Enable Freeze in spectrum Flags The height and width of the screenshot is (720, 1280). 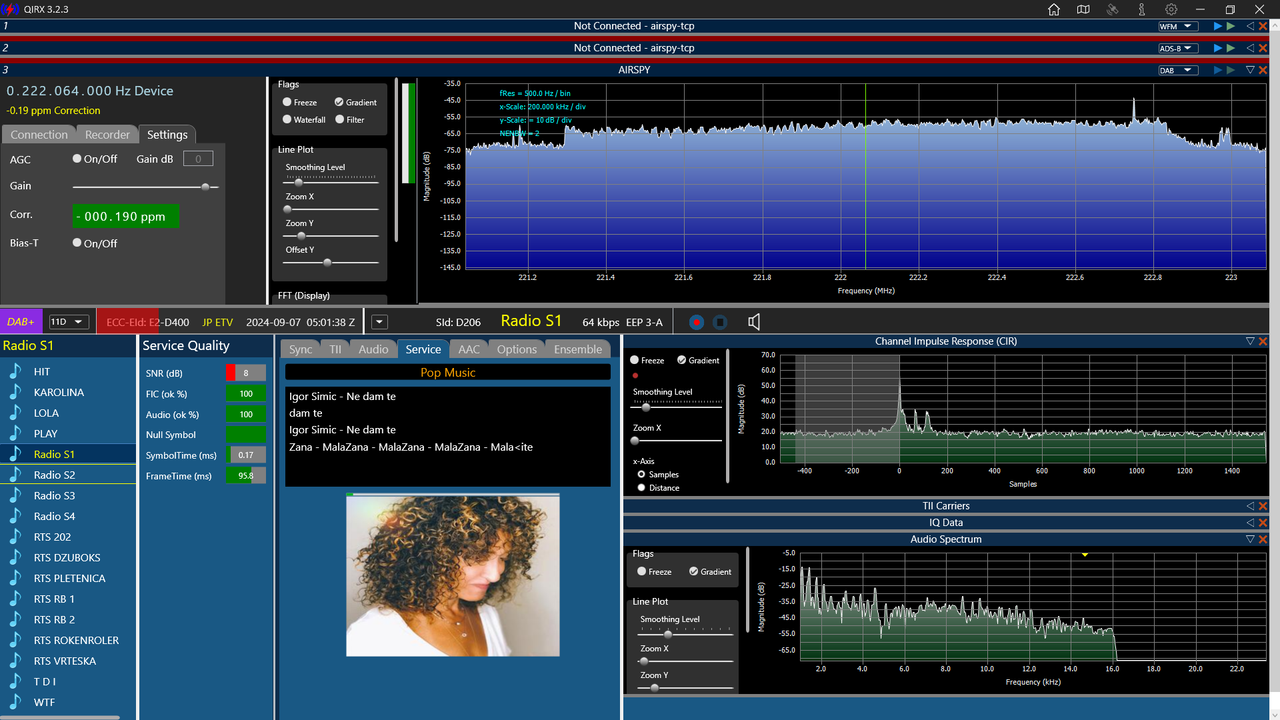click(x=287, y=102)
